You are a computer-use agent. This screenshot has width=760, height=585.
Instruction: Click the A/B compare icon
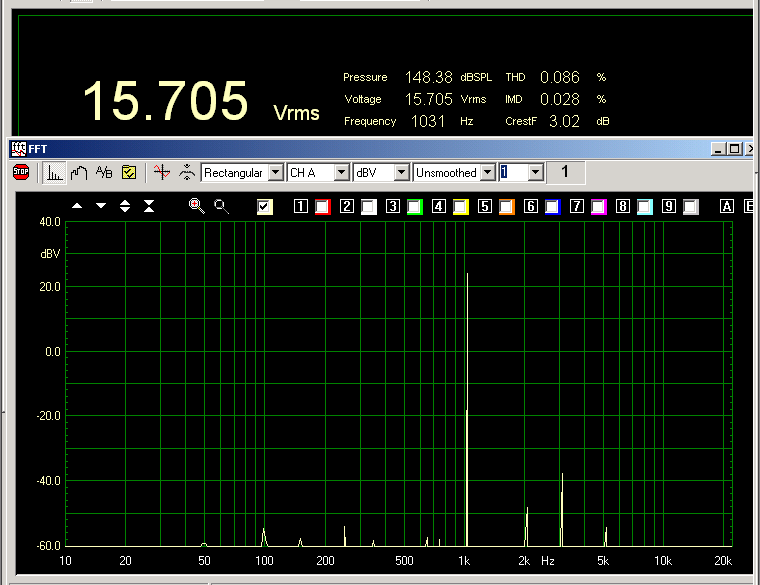point(104,173)
